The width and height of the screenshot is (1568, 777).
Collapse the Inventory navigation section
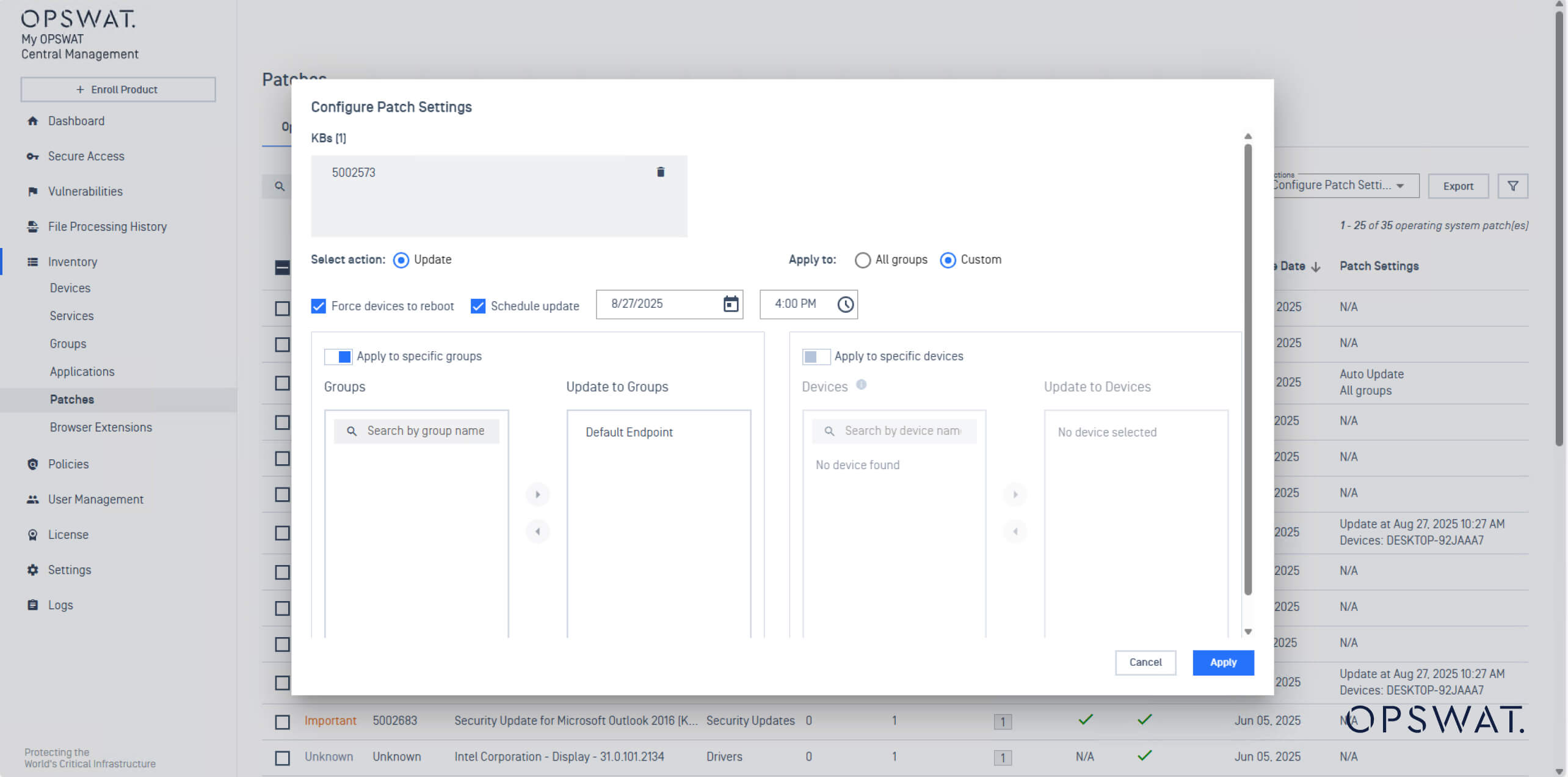pyautogui.click(x=72, y=261)
